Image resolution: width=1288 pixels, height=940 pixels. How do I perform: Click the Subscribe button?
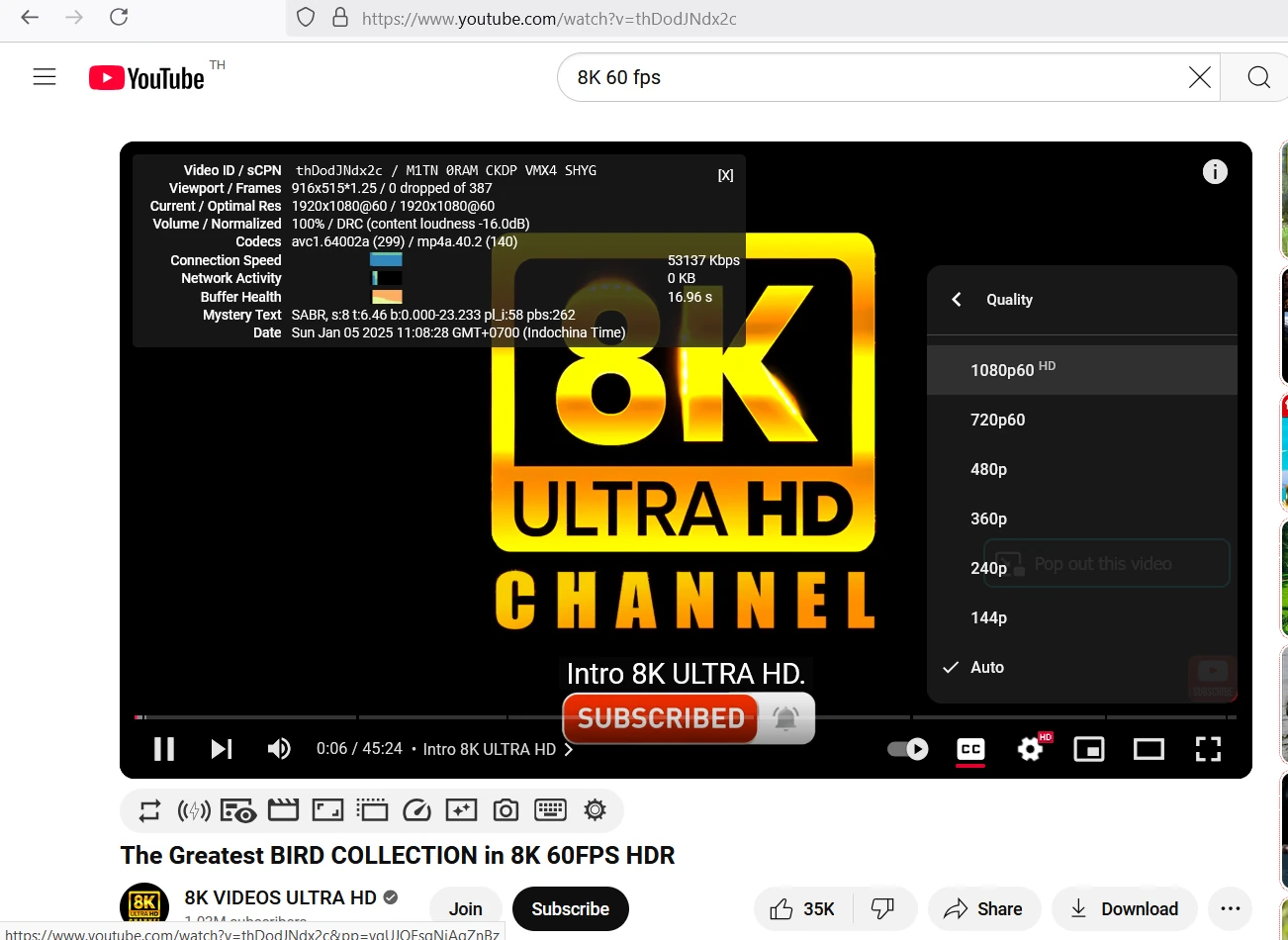click(x=571, y=909)
